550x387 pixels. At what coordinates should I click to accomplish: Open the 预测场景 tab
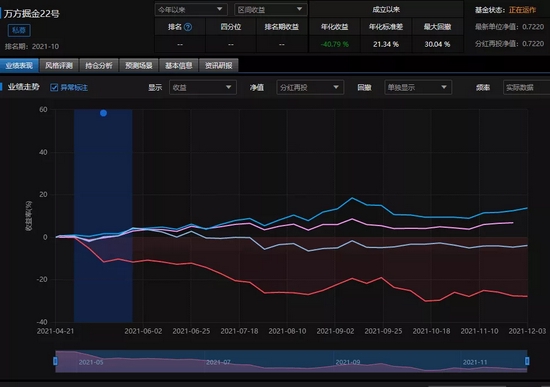(x=139, y=66)
